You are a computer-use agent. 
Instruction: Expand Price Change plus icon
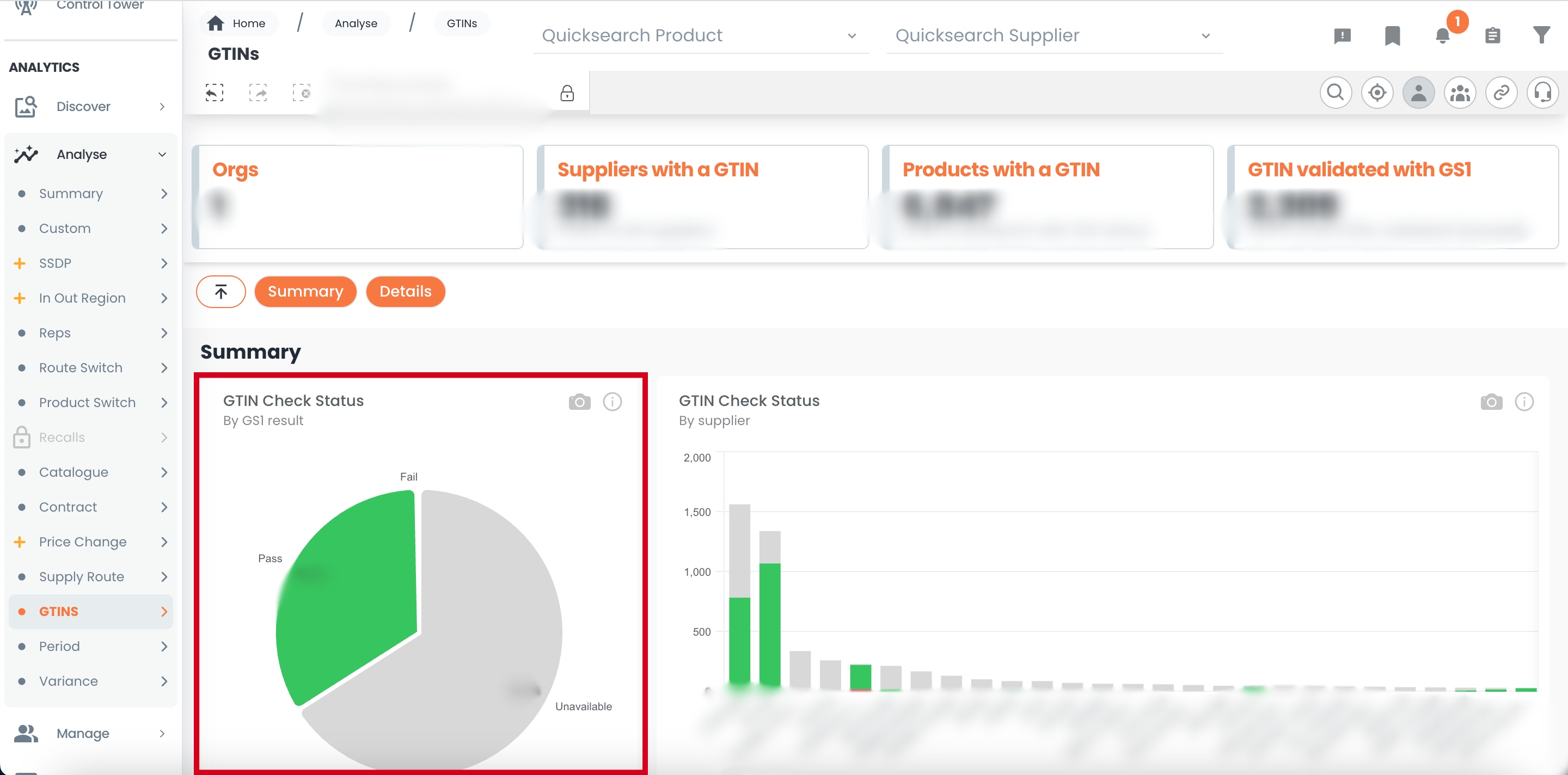point(20,542)
